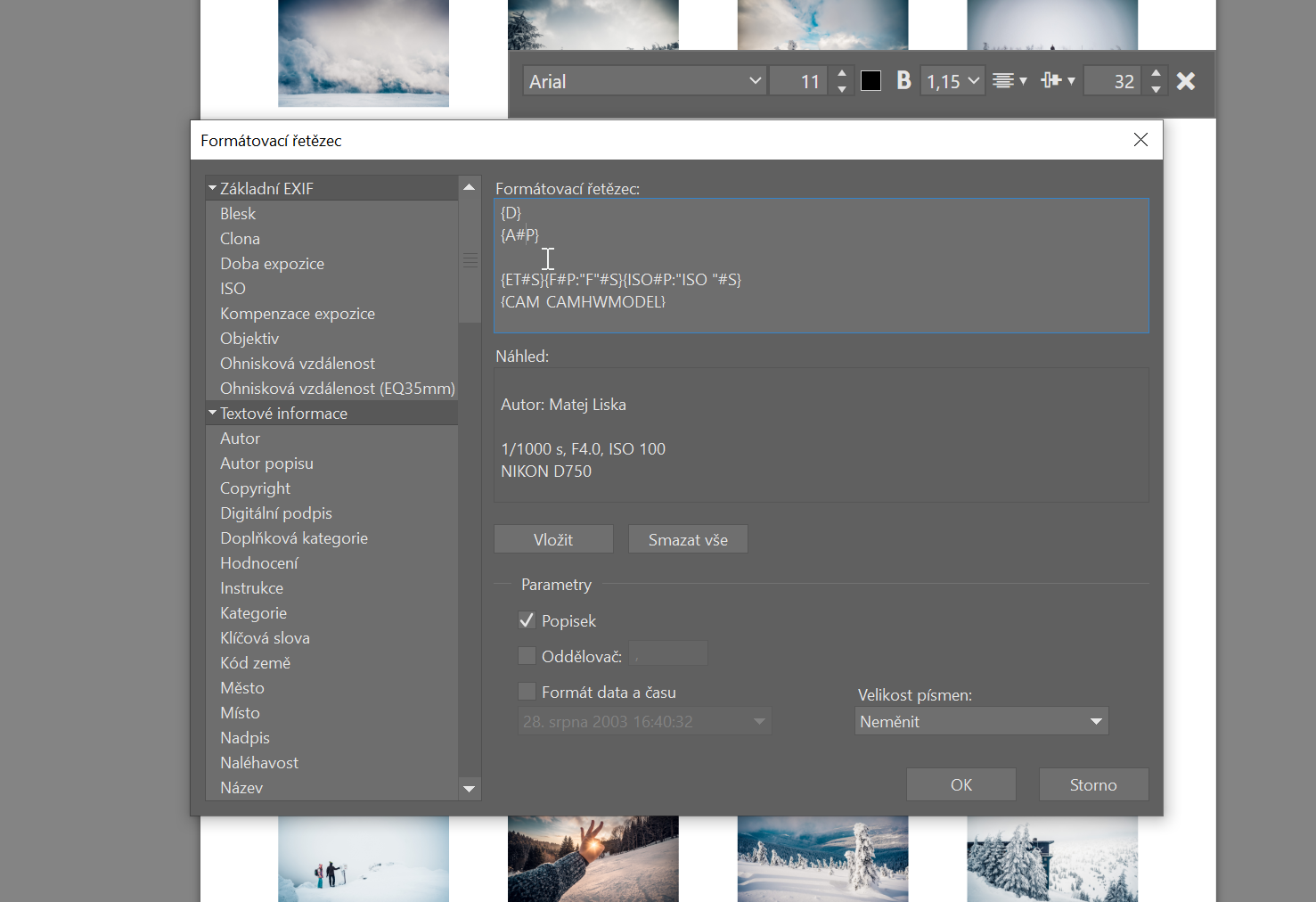1316x902 pixels.
Task: Open the snowy tree landscape thumbnail
Action: point(822,859)
